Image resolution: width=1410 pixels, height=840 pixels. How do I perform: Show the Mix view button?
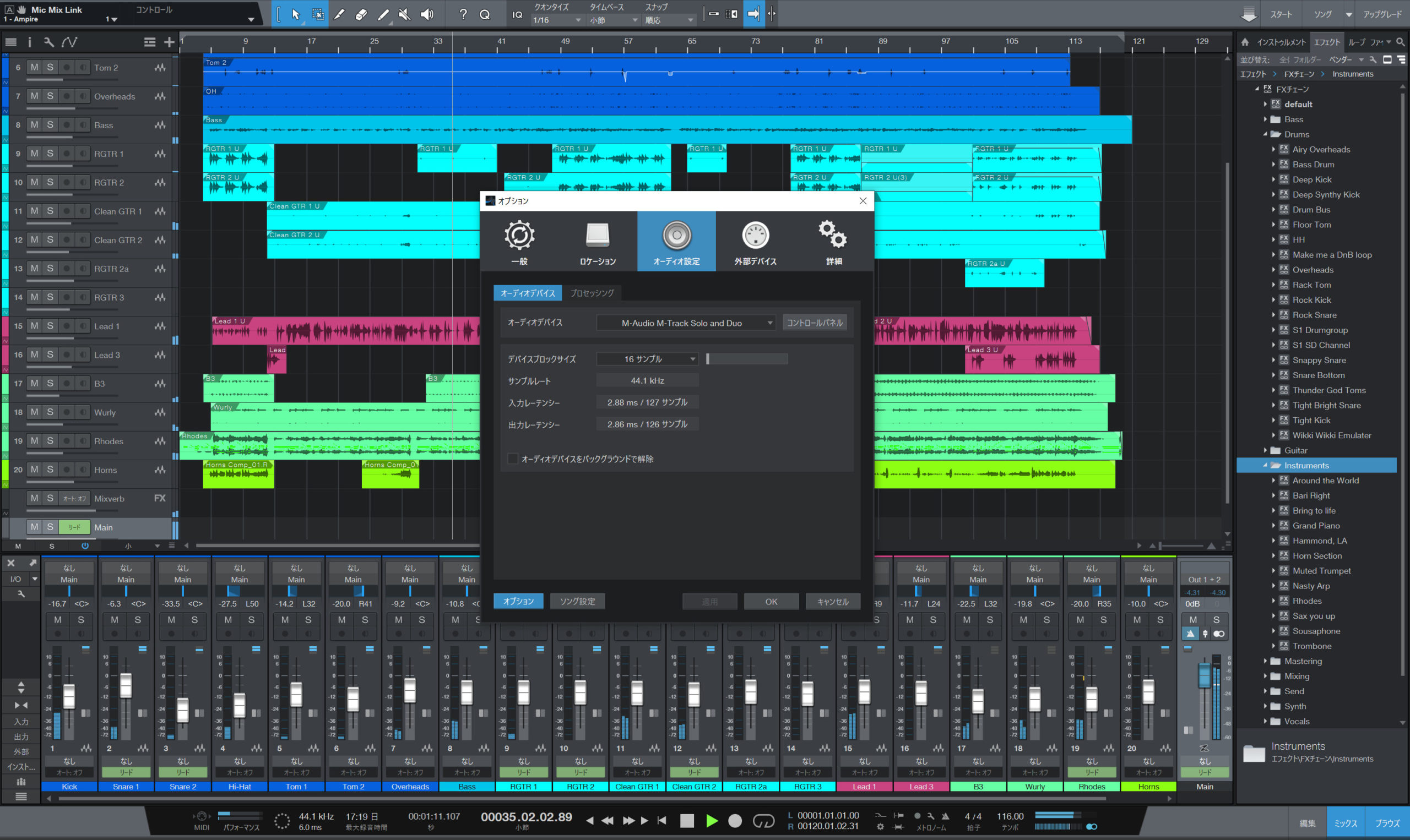click(x=1346, y=823)
